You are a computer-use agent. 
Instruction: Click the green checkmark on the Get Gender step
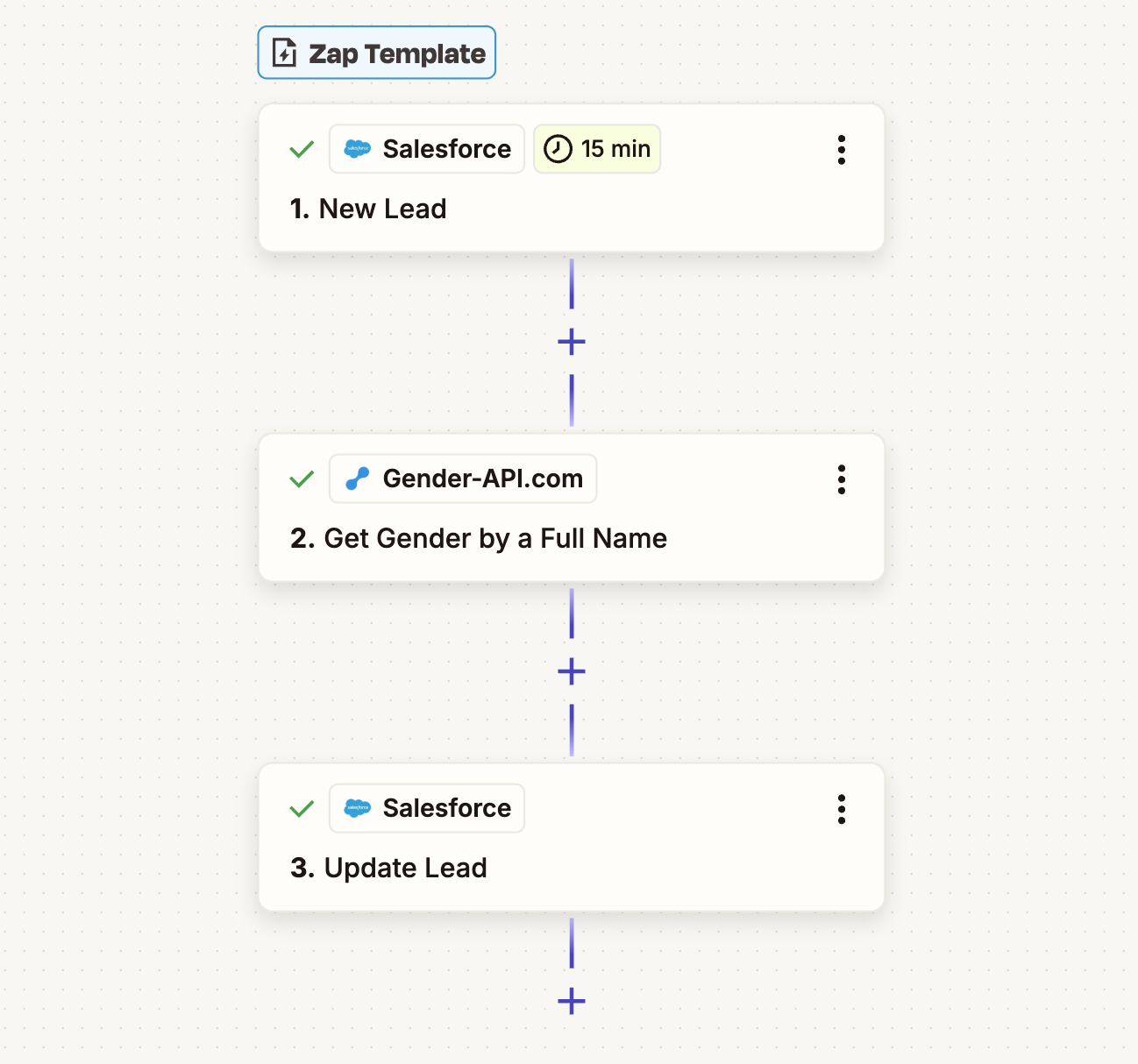tap(301, 479)
